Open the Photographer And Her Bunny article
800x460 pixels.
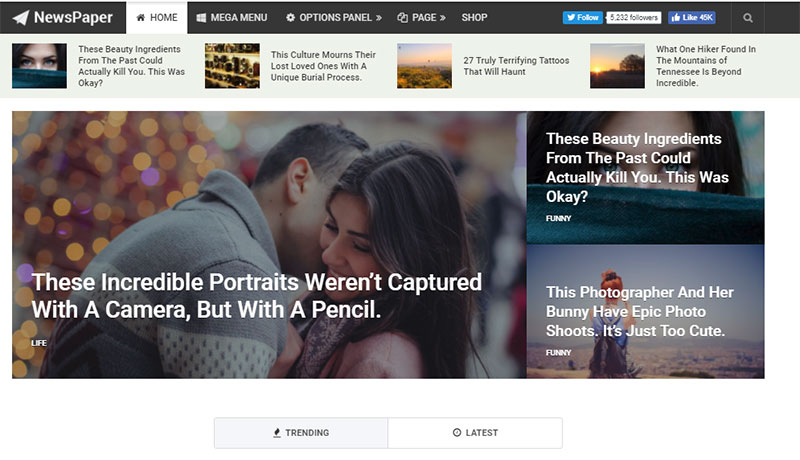click(x=640, y=312)
